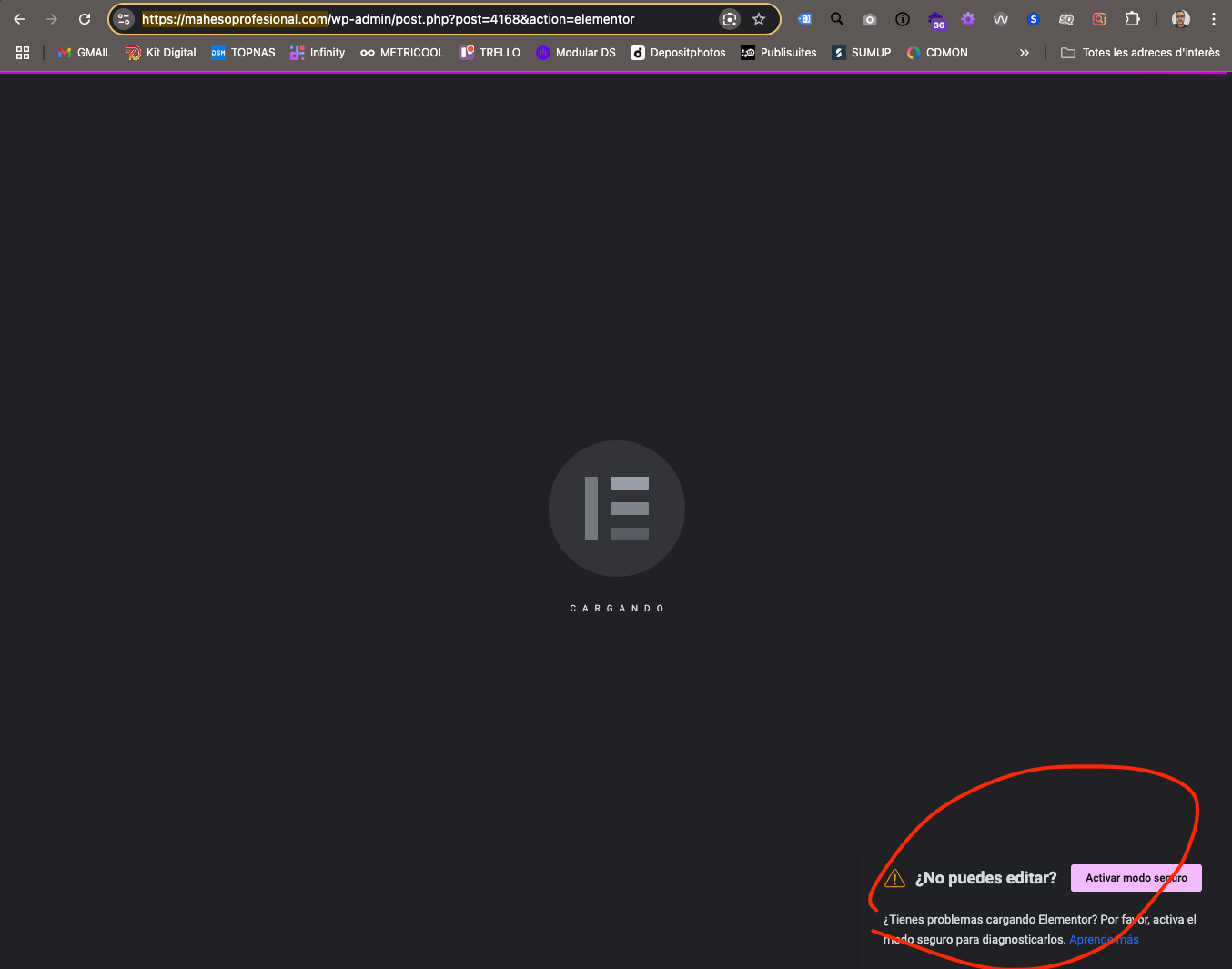Viewport: 1232px width, 969px height.
Task: Click the Activar modo seguro button
Action: [x=1136, y=878]
